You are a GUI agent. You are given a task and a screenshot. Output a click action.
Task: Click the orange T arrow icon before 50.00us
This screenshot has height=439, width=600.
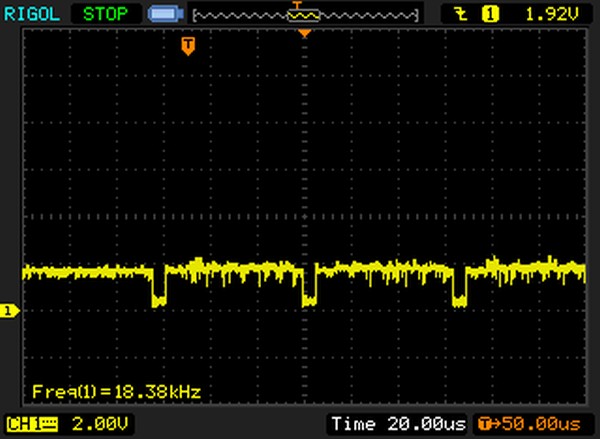pos(486,424)
